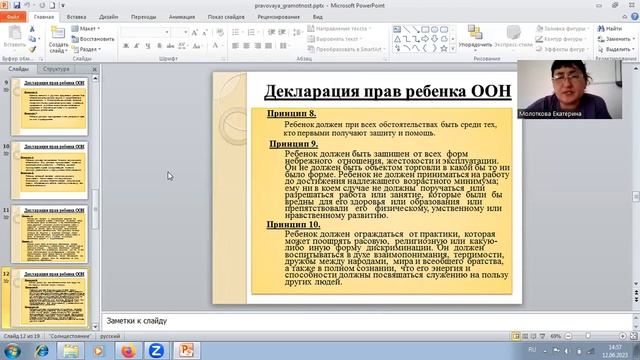This screenshot has width=640, height=360.
Task: Toggle Italic (К) formatting
Action: point(137,46)
